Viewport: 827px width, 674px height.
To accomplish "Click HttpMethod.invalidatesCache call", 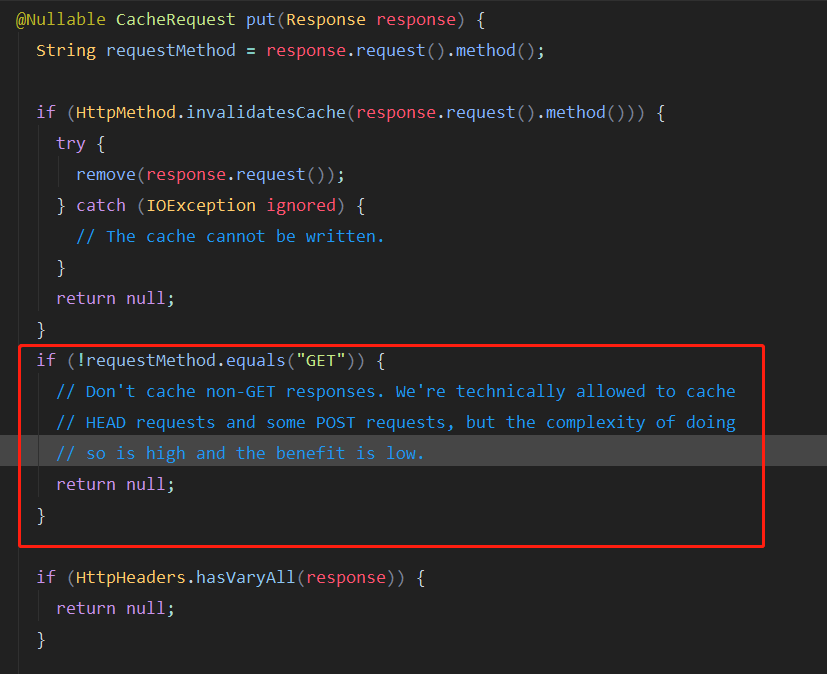I will (210, 113).
